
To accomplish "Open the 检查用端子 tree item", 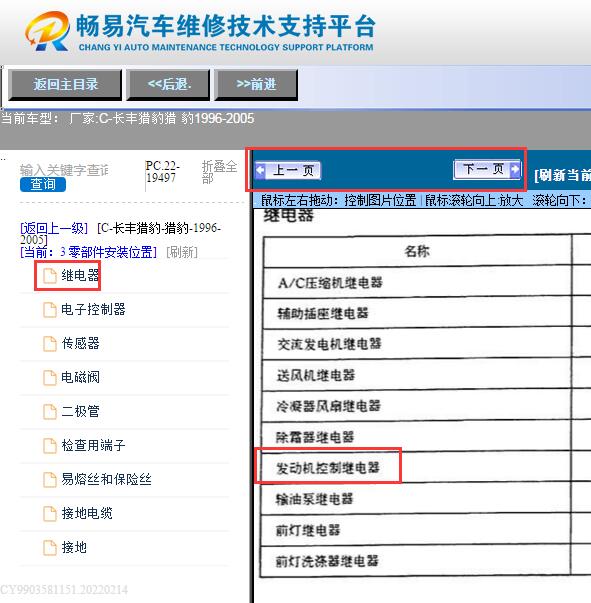I will 93,445.
